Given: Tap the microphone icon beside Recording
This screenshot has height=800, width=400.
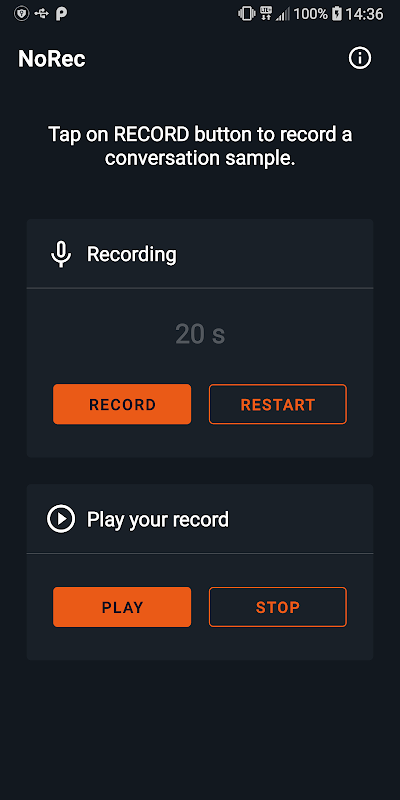Looking at the screenshot, I should [x=61, y=254].
